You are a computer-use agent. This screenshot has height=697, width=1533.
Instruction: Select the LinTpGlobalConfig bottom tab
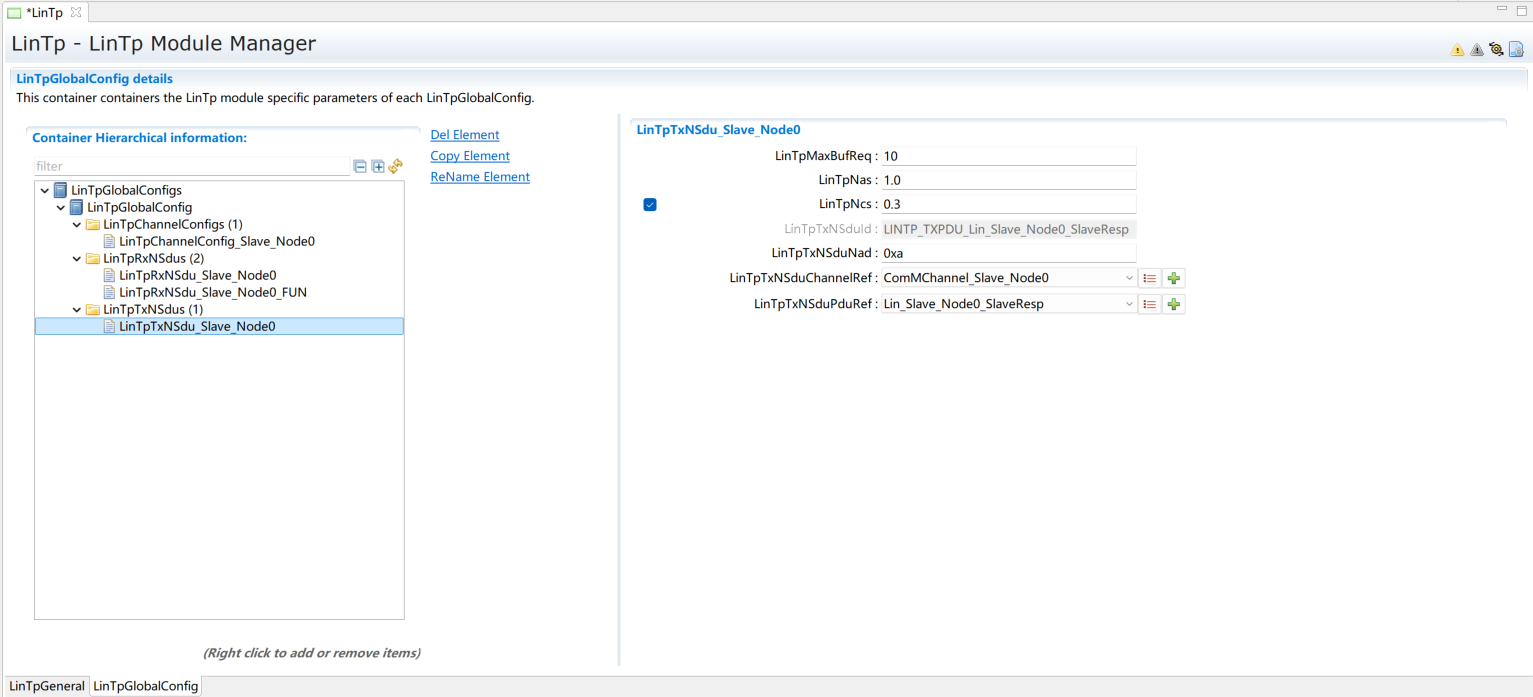click(x=145, y=686)
